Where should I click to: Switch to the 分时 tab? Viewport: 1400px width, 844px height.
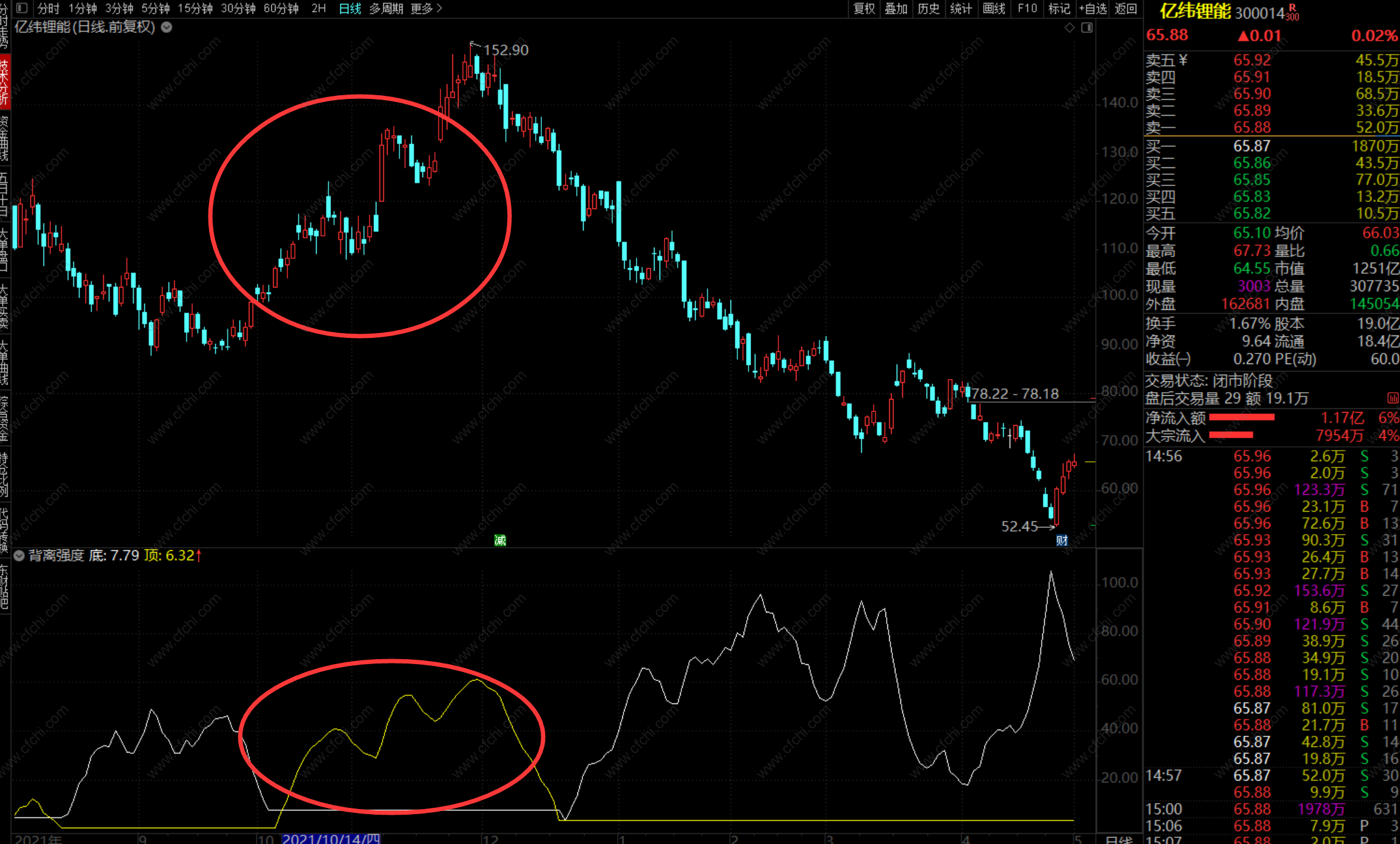pos(49,9)
